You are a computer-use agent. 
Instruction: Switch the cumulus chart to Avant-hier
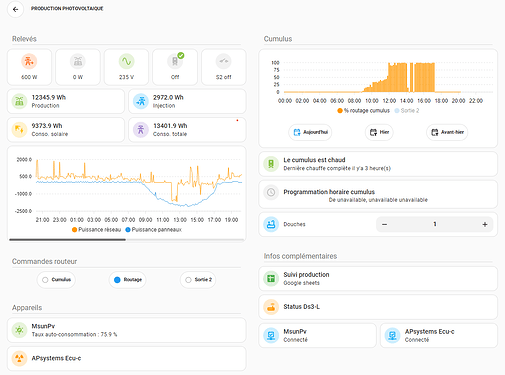pyautogui.click(x=447, y=132)
